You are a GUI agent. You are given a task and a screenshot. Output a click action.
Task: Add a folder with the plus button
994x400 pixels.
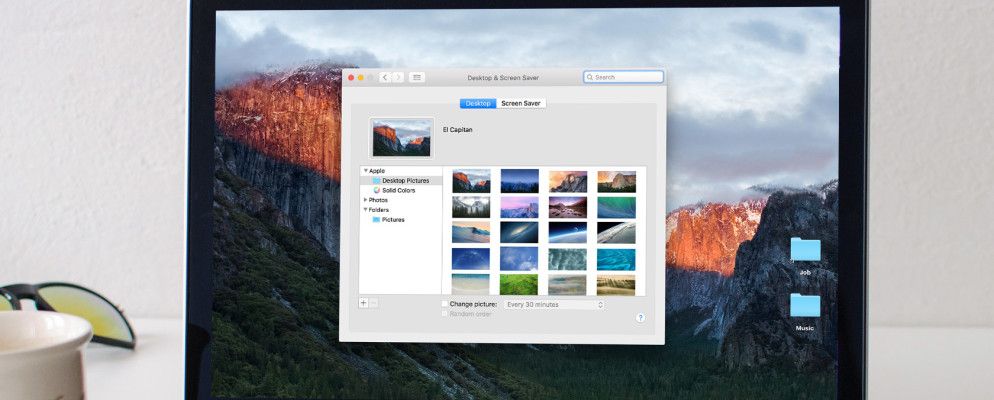click(363, 303)
